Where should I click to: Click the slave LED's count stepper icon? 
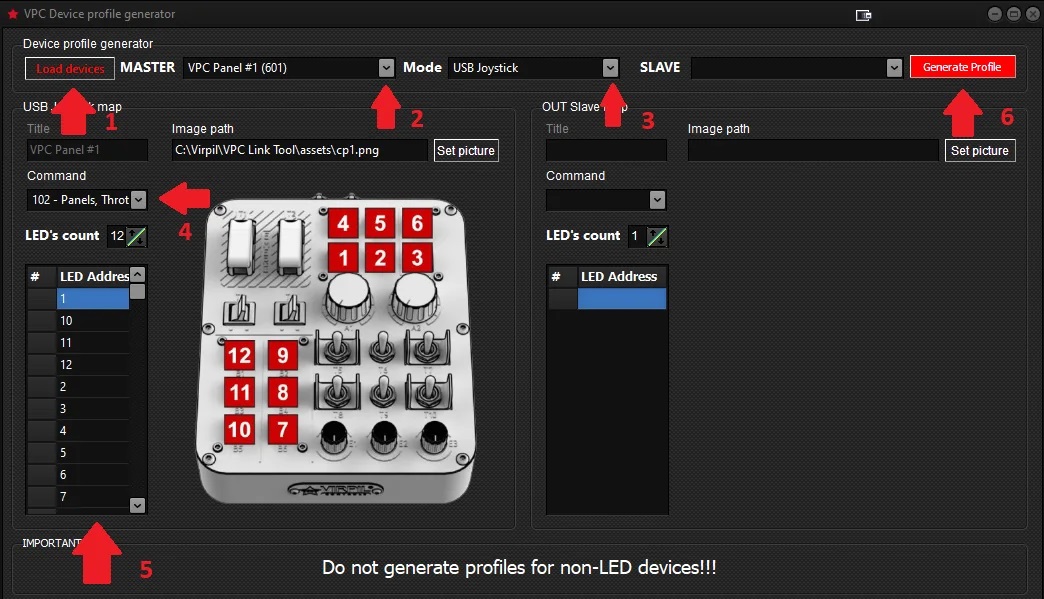pos(657,236)
